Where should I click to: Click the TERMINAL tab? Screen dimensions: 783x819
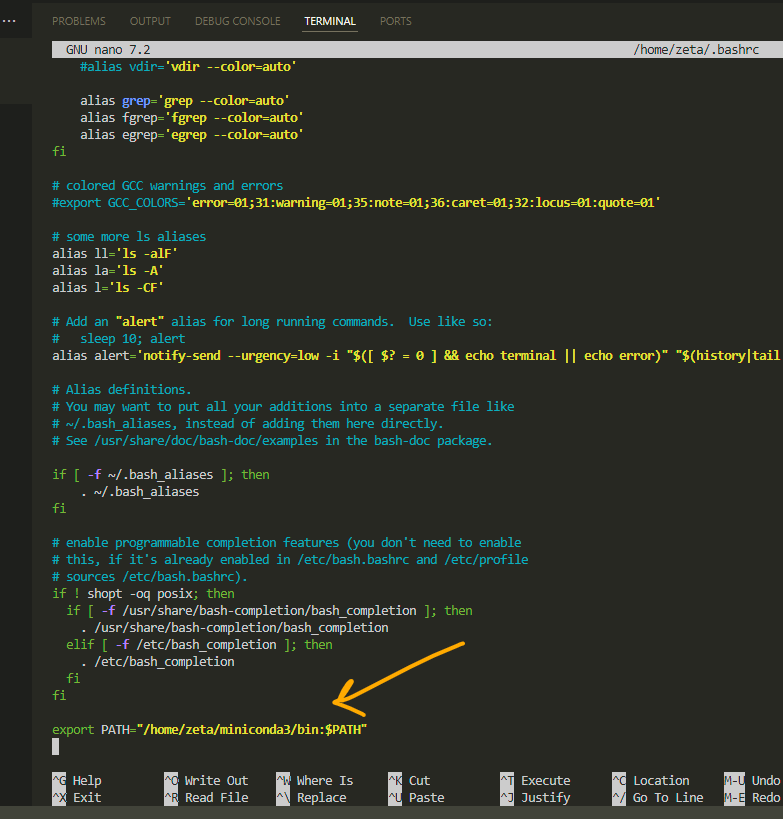tap(330, 21)
